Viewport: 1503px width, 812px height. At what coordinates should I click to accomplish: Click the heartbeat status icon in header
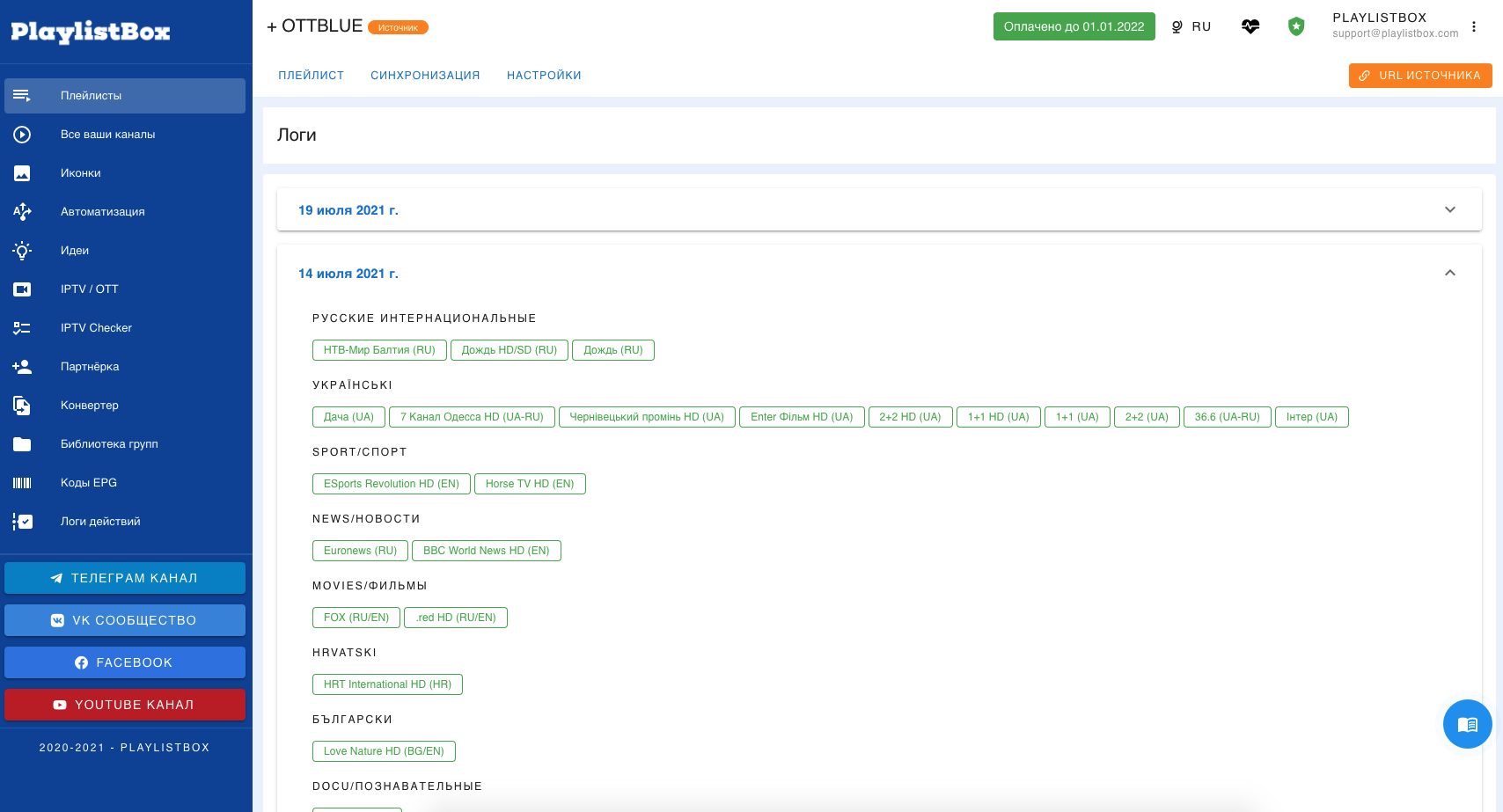click(x=1250, y=26)
